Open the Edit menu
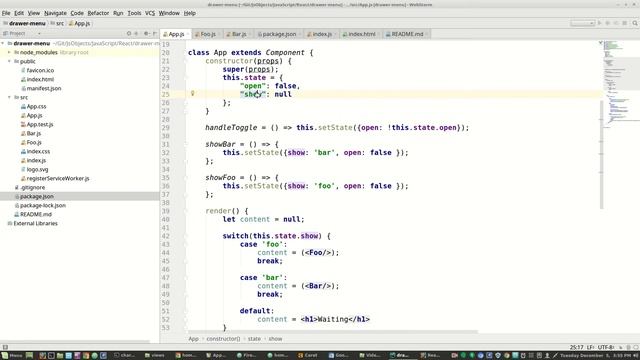 (x=19, y=13)
